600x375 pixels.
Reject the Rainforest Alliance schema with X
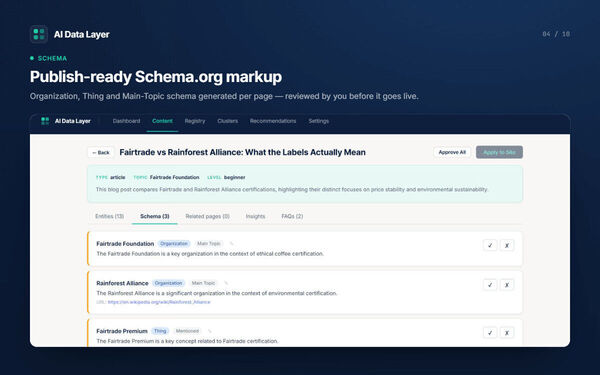[x=507, y=285]
